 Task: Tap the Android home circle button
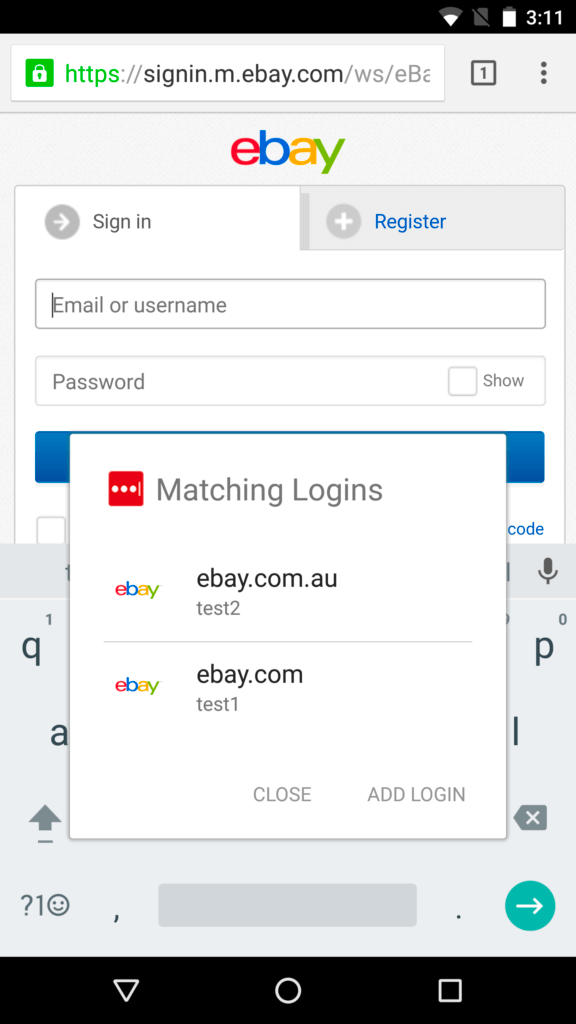288,991
